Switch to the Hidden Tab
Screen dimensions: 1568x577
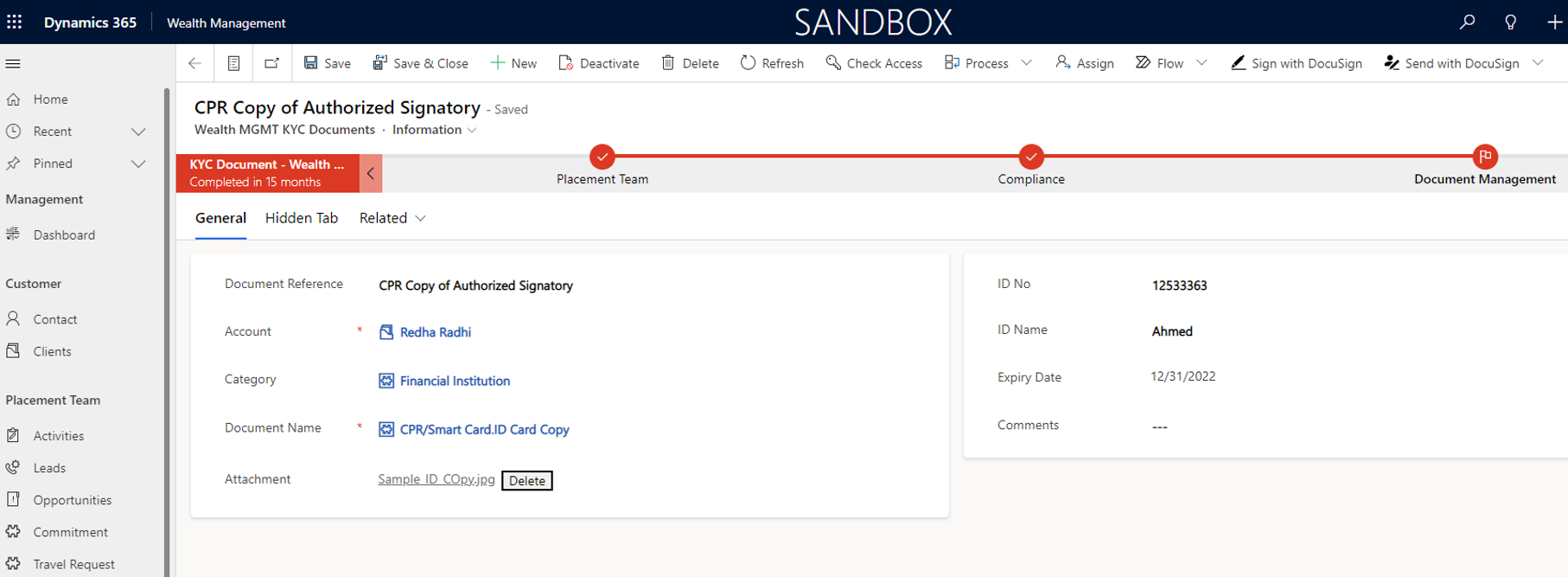tap(301, 218)
